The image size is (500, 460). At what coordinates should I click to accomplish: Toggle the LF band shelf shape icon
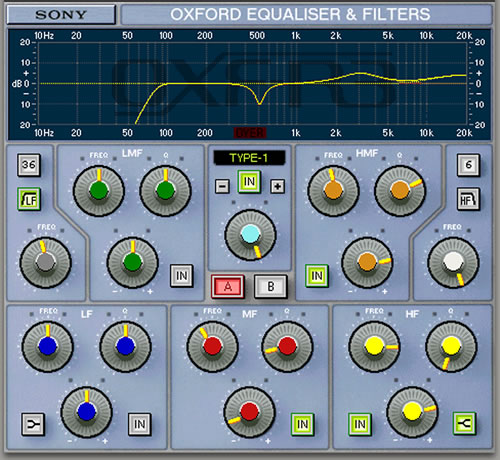click(x=33, y=424)
